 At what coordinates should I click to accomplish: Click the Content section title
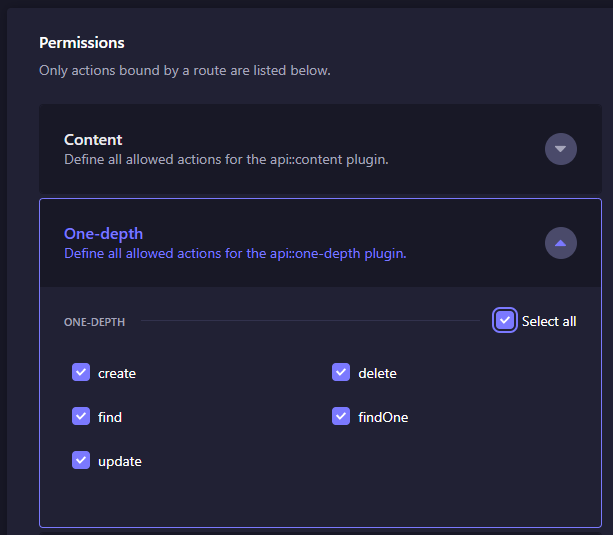pos(93,140)
